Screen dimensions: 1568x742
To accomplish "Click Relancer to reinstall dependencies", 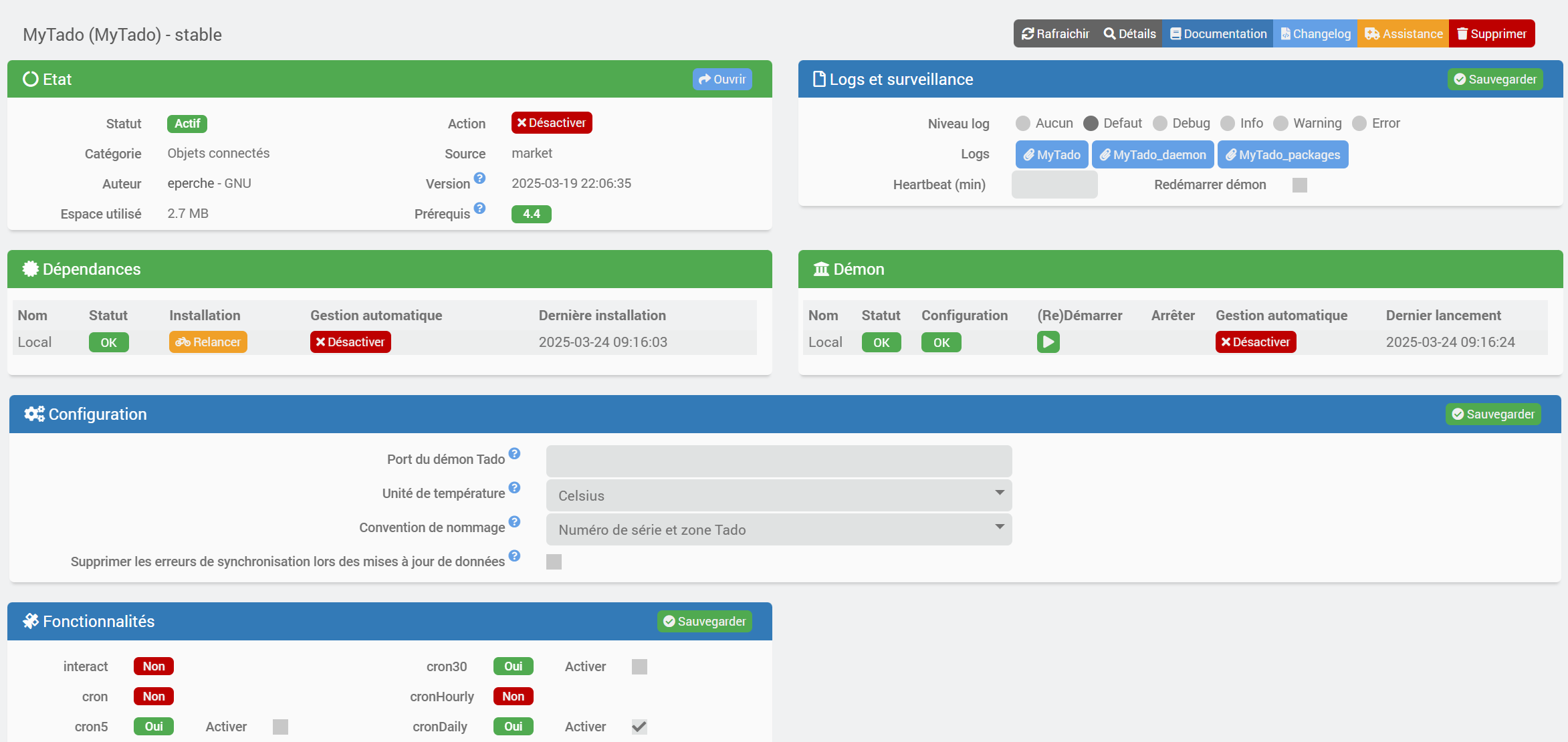I will [208, 342].
